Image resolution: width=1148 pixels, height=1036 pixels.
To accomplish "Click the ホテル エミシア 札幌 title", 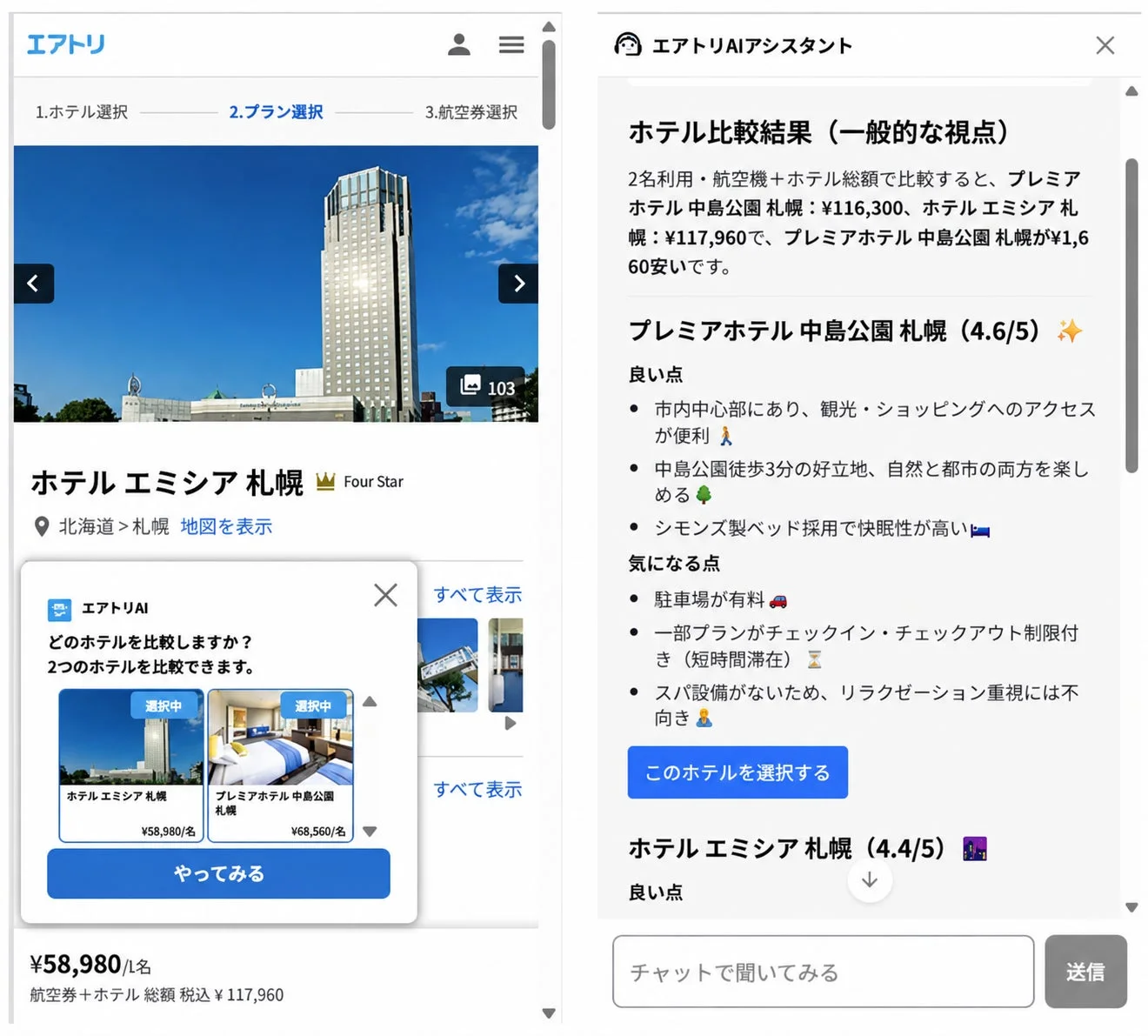I will 167,483.
